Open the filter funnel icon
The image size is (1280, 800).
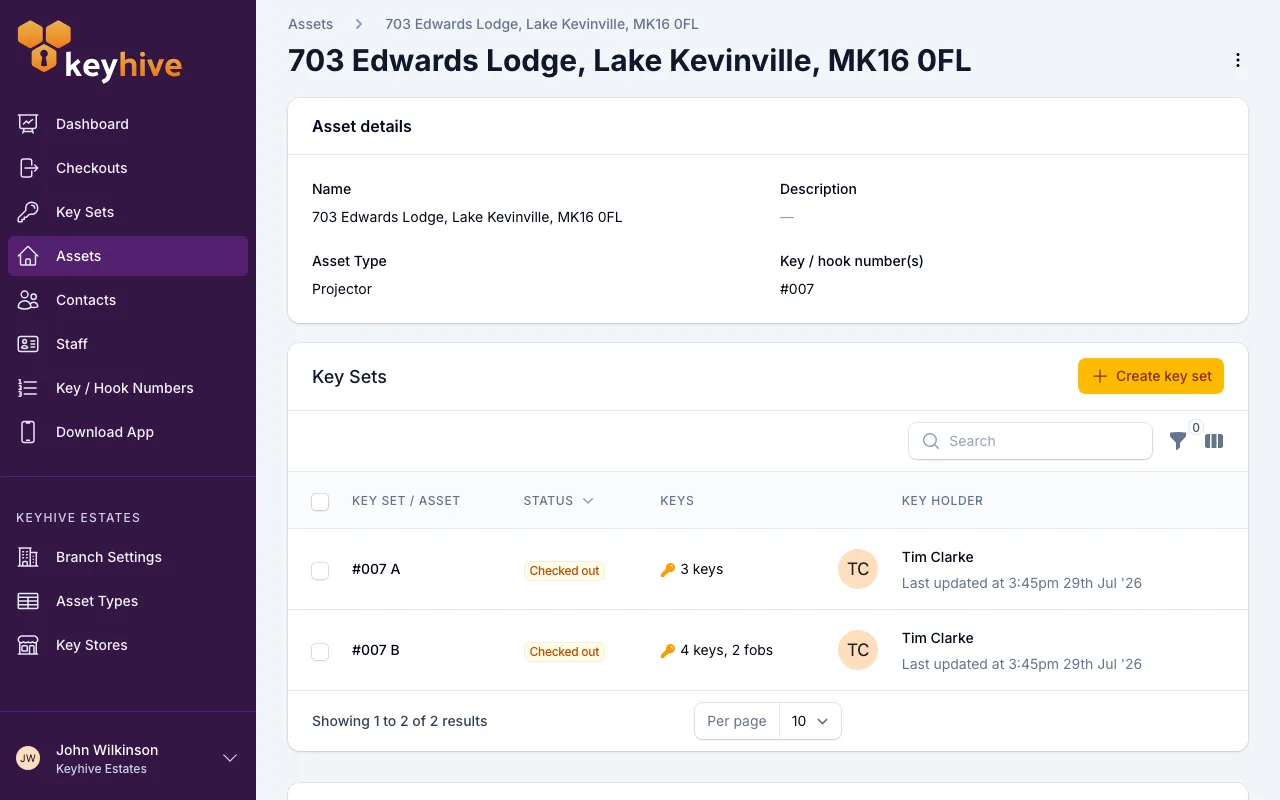1178,441
